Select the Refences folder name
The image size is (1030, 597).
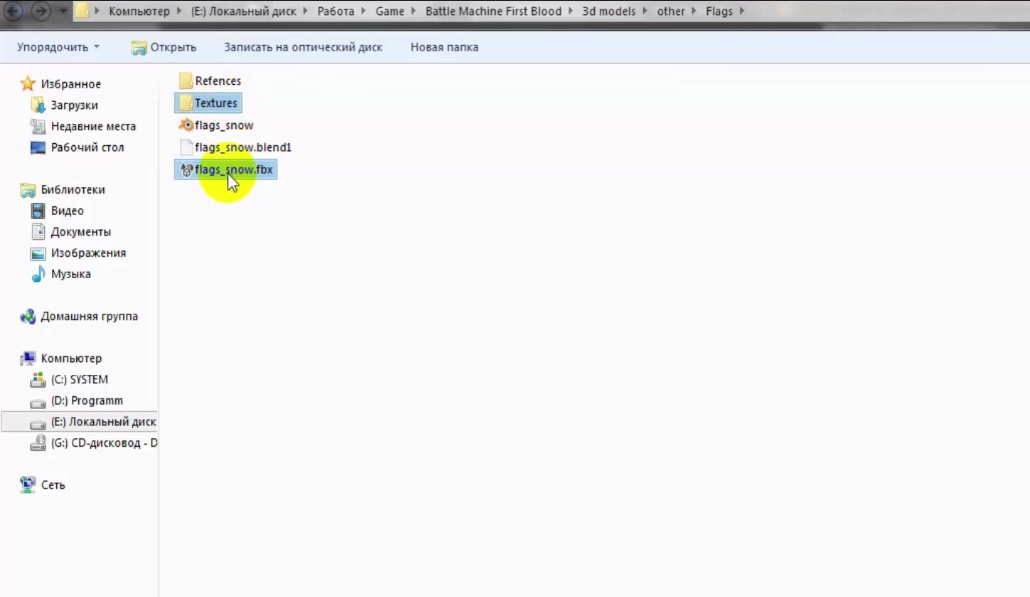(x=218, y=81)
